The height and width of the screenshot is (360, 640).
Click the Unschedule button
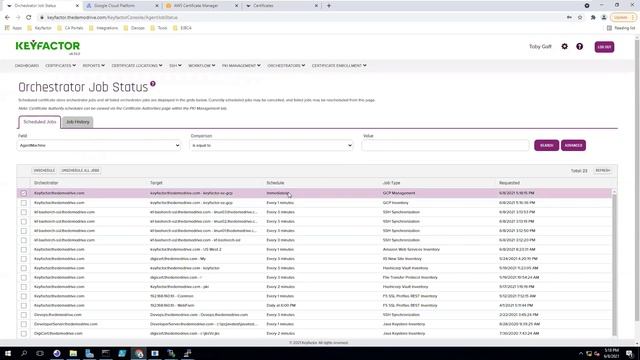coord(44,171)
